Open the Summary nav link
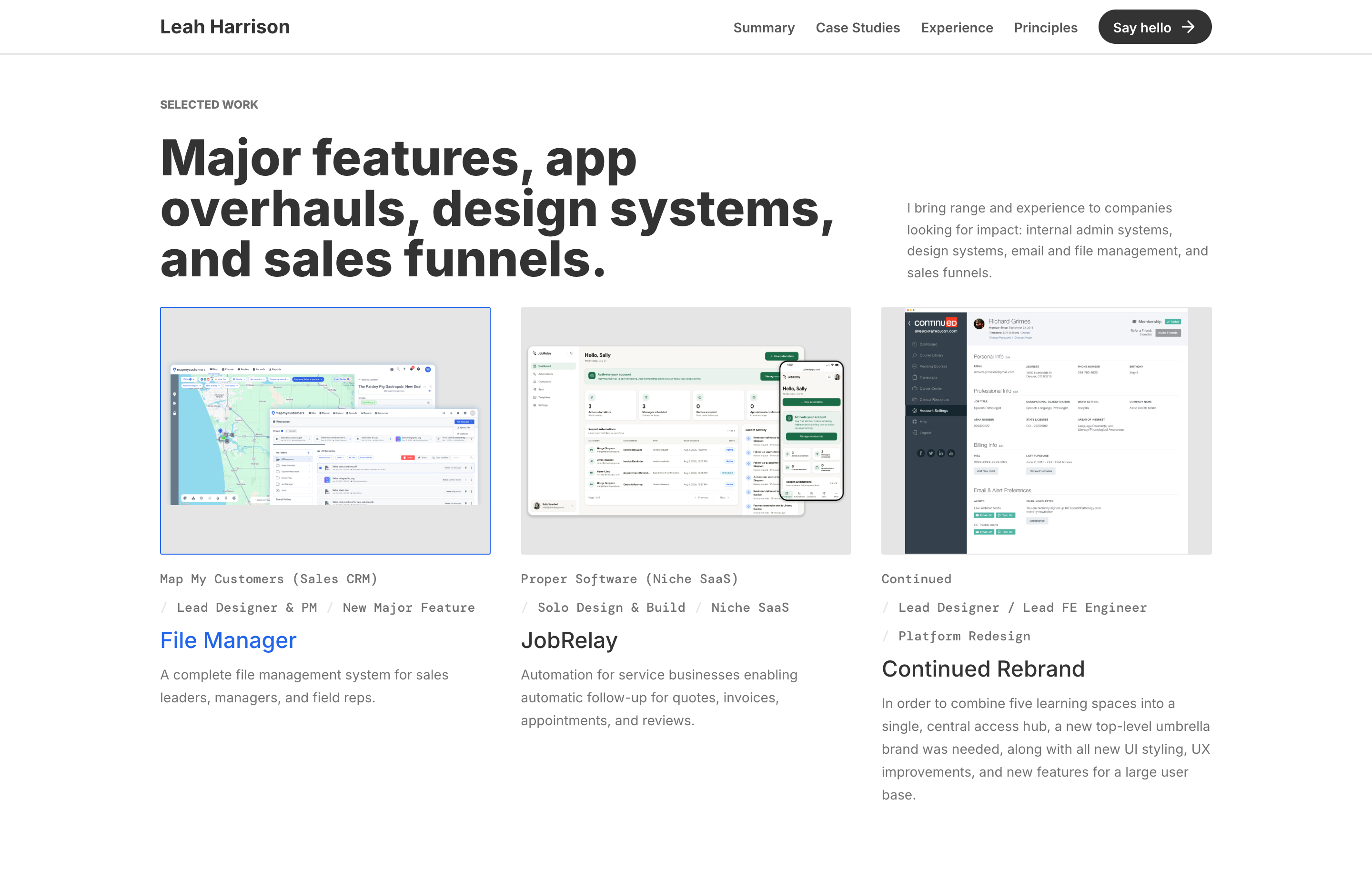The height and width of the screenshot is (871, 1372). (764, 27)
